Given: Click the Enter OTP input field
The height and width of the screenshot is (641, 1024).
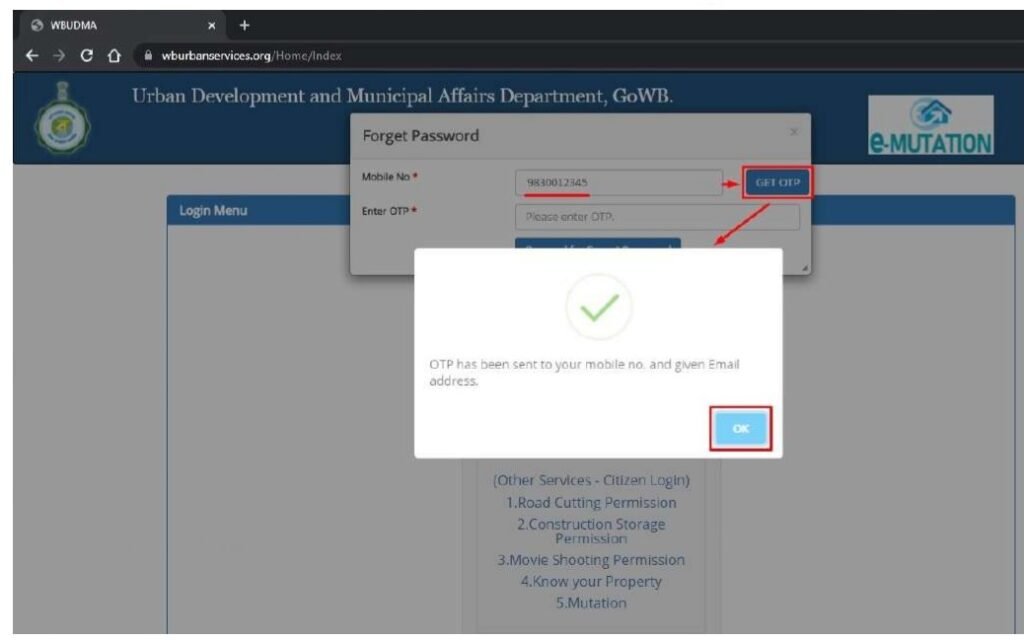Looking at the screenshot, I should pyautogui.click(x=657, y=217).
